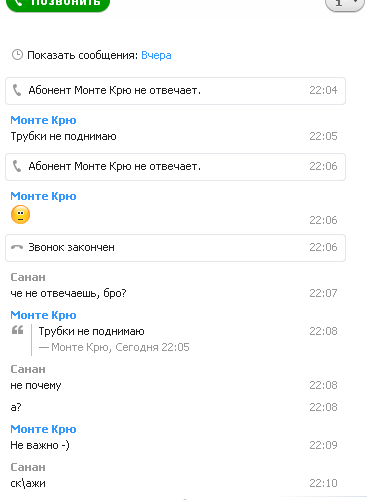Click the quoted text Трубки не поднимаю
Image resolution: width=367 pixels, height=500 pixels.
point(92,331)
